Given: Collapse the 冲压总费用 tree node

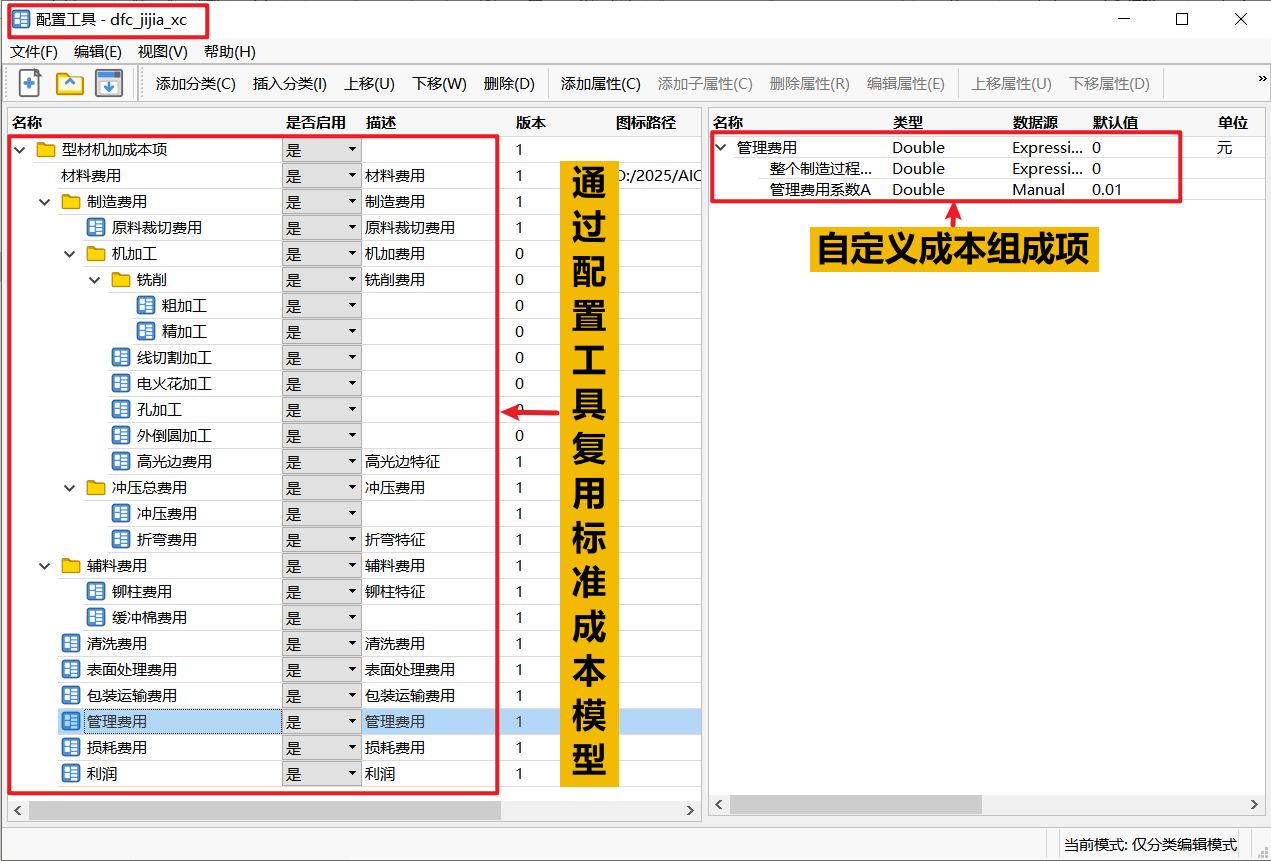Looking at the screenshot, I should [69, 488].
